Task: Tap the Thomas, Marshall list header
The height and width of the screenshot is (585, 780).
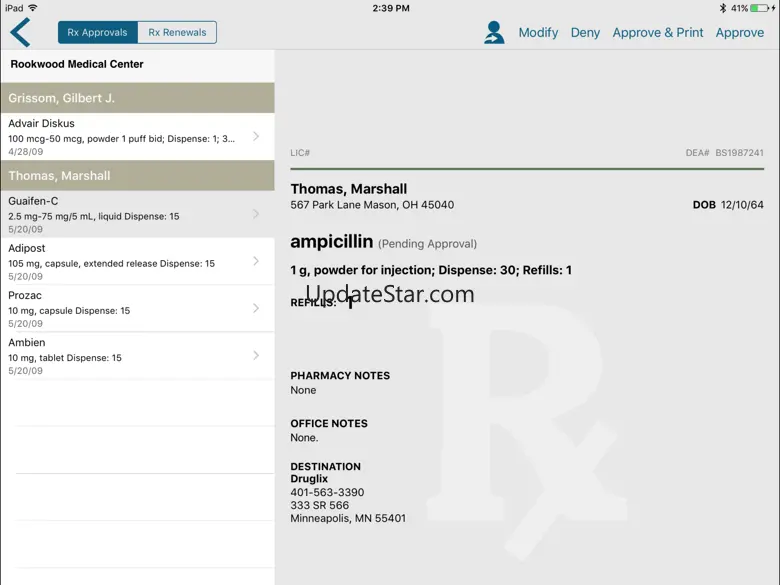Action: 137,175
